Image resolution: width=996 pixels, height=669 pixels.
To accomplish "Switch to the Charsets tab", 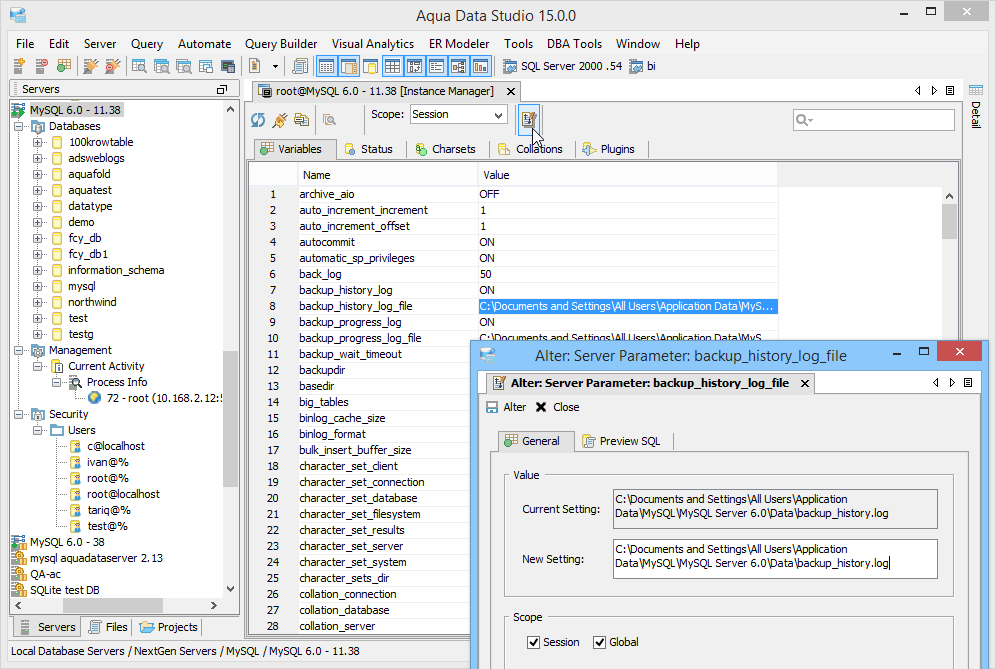I will tap(445, 149).
